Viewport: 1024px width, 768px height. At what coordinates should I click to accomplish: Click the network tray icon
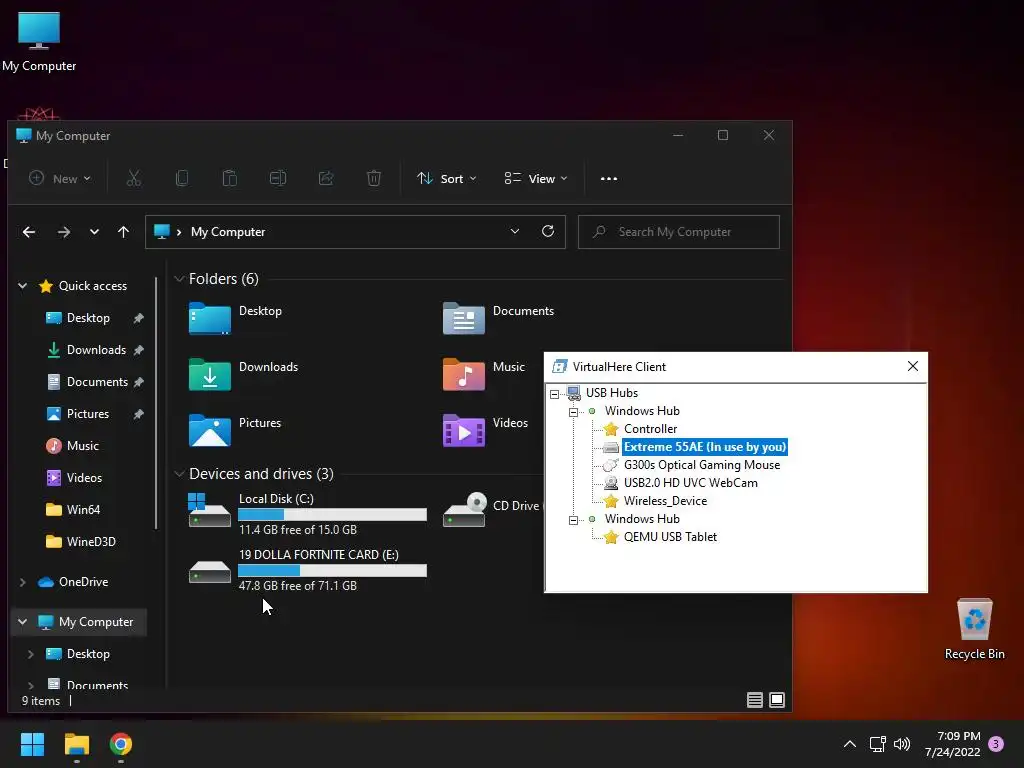click(877, 744)
